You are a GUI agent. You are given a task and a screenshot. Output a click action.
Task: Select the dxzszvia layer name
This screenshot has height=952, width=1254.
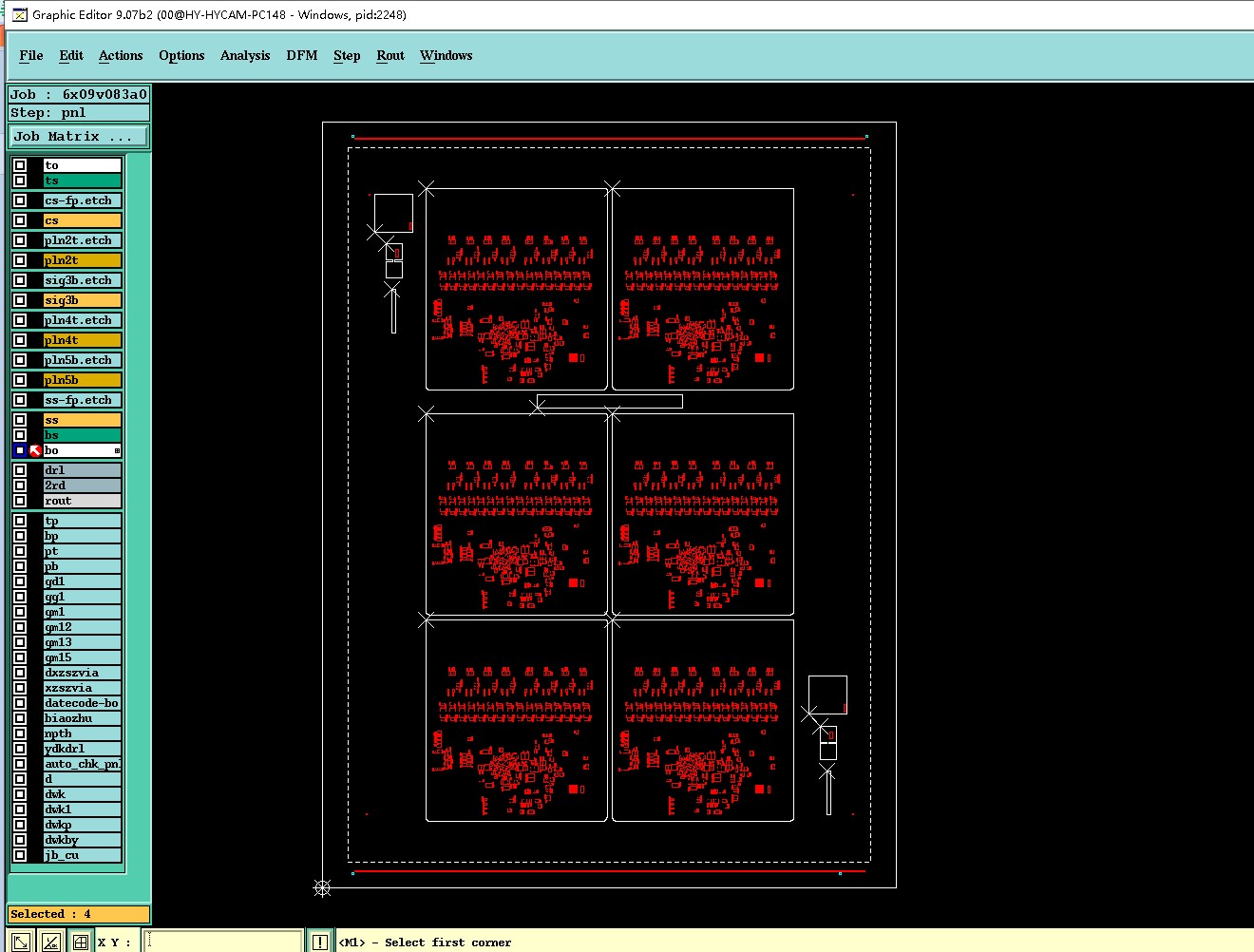[x=83, y=673]
